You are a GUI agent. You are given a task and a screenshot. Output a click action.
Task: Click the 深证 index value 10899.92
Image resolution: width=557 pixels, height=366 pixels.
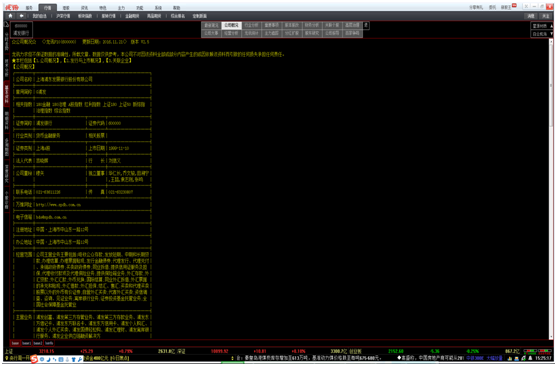pyautogui.click(x=220, y=351)
